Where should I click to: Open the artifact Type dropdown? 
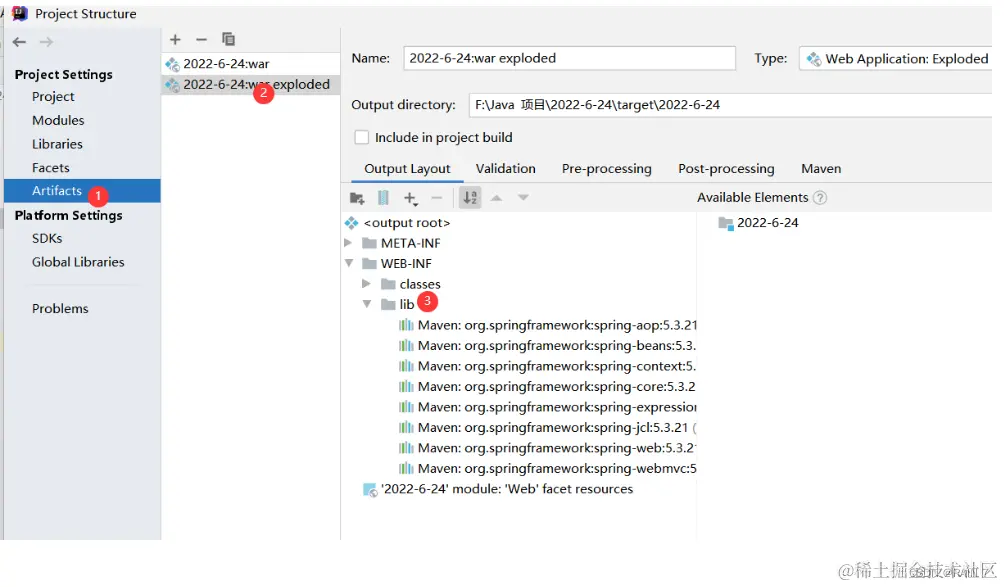coord(895,59)
